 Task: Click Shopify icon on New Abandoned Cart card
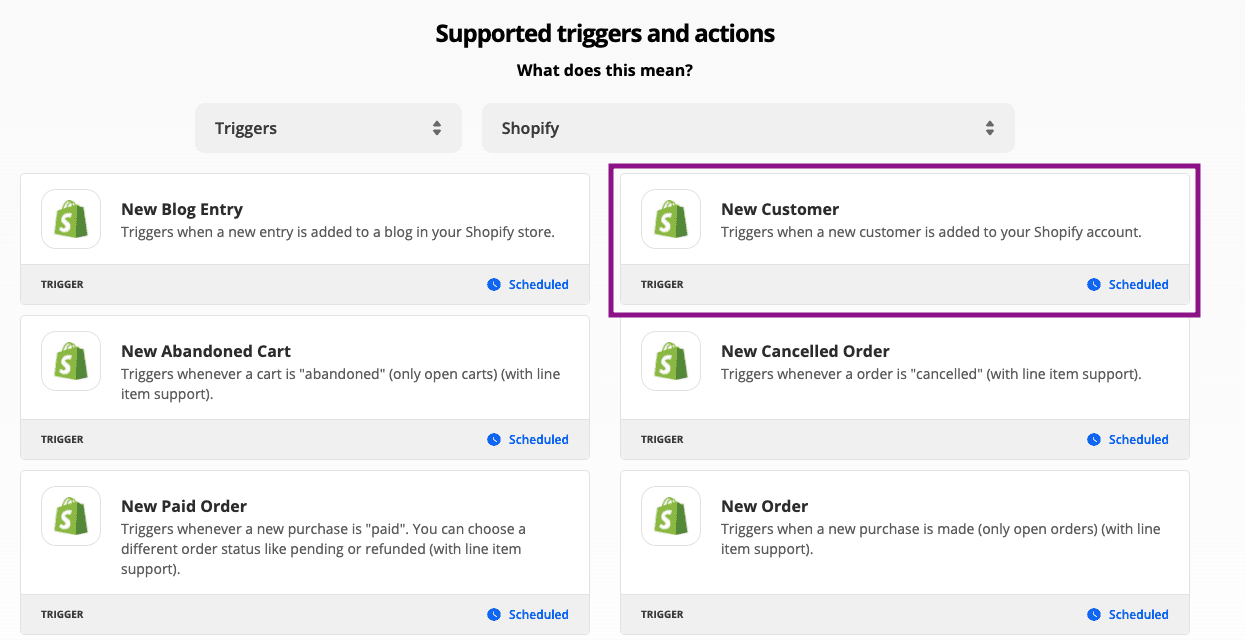pos(71,361)
